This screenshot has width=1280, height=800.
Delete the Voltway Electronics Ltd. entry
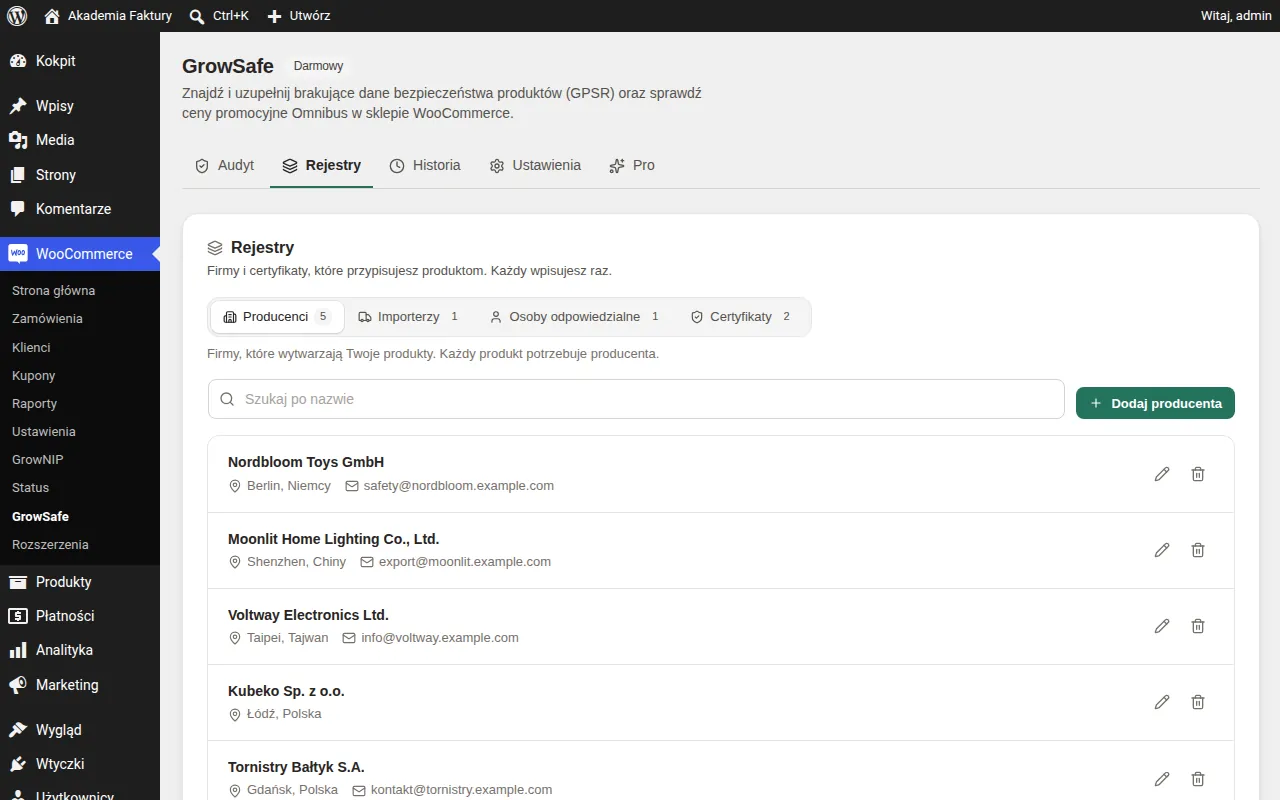click(1198, 626)
